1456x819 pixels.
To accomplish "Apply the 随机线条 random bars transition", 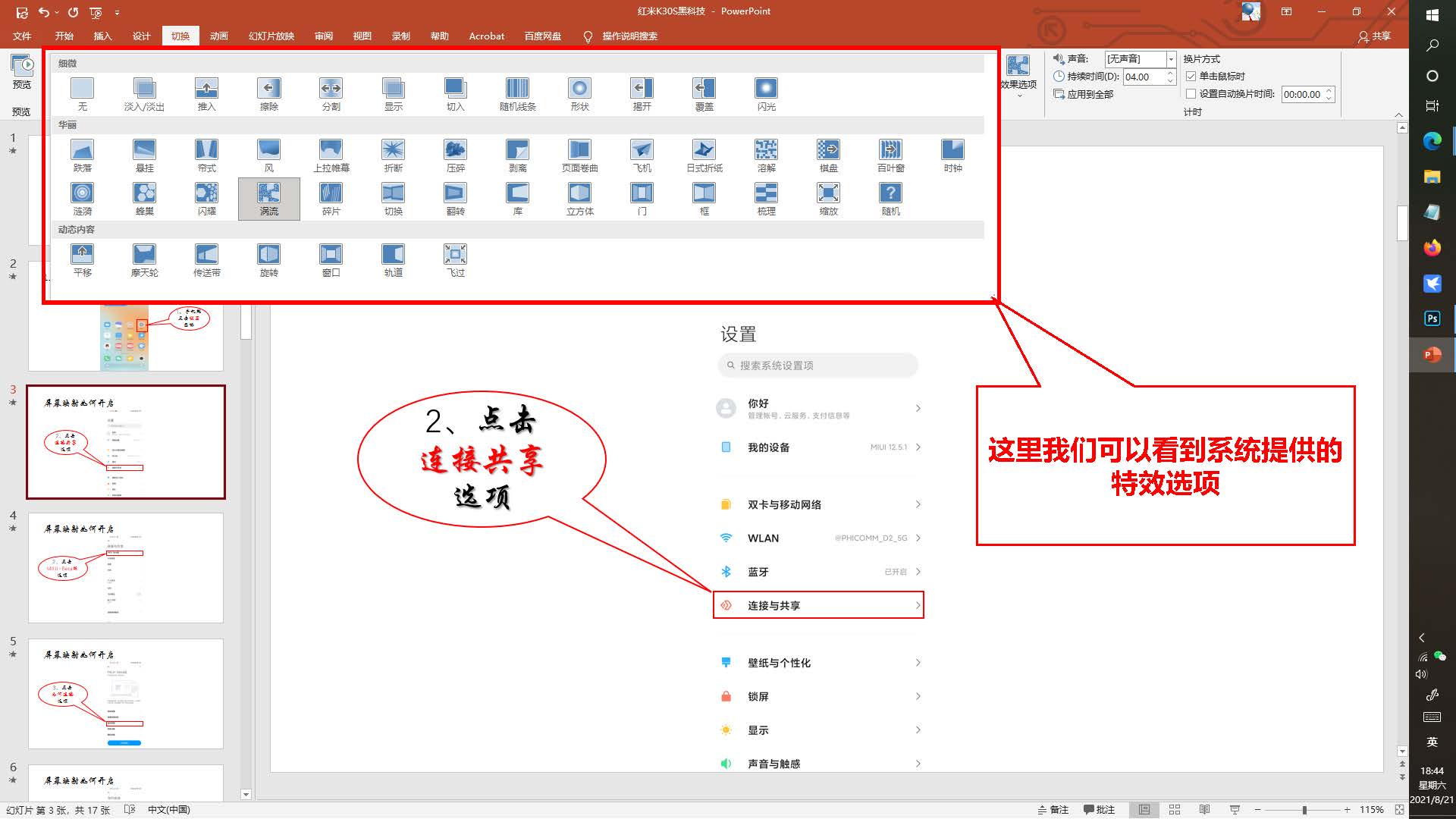I will [517, 94].
